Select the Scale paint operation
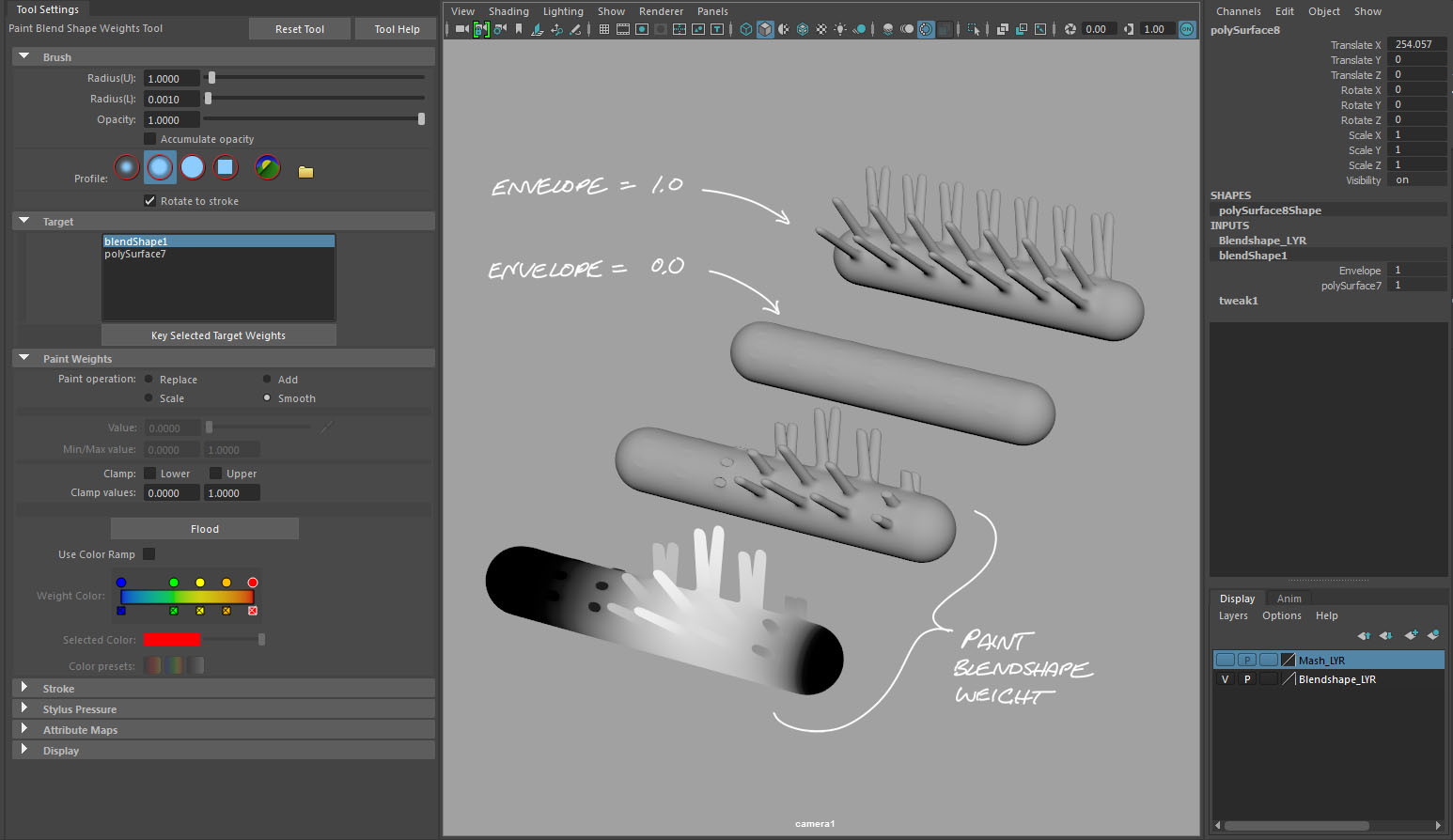This screenshot has height=840, width=1453. click(x=148, y=398)
